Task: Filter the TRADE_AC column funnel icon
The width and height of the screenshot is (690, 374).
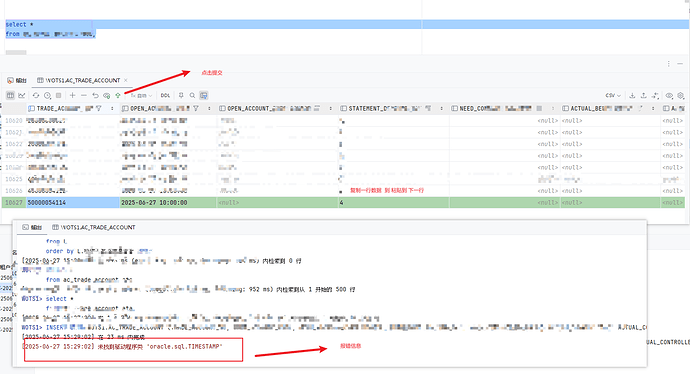Action: pyautogui.click(x=99, y=108)
